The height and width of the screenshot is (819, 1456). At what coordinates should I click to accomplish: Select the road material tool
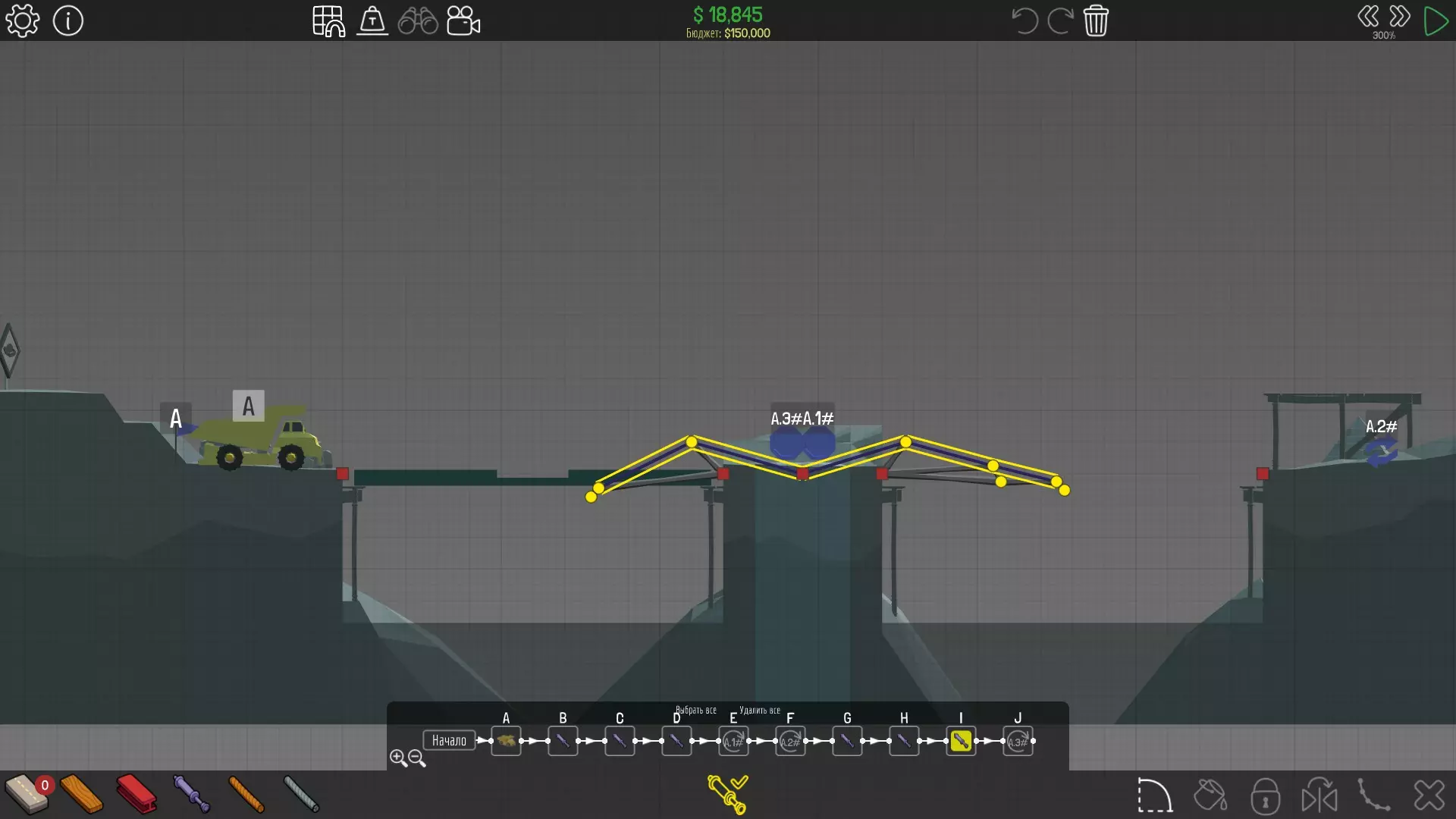pyautogui.click(x=27, y=794)
